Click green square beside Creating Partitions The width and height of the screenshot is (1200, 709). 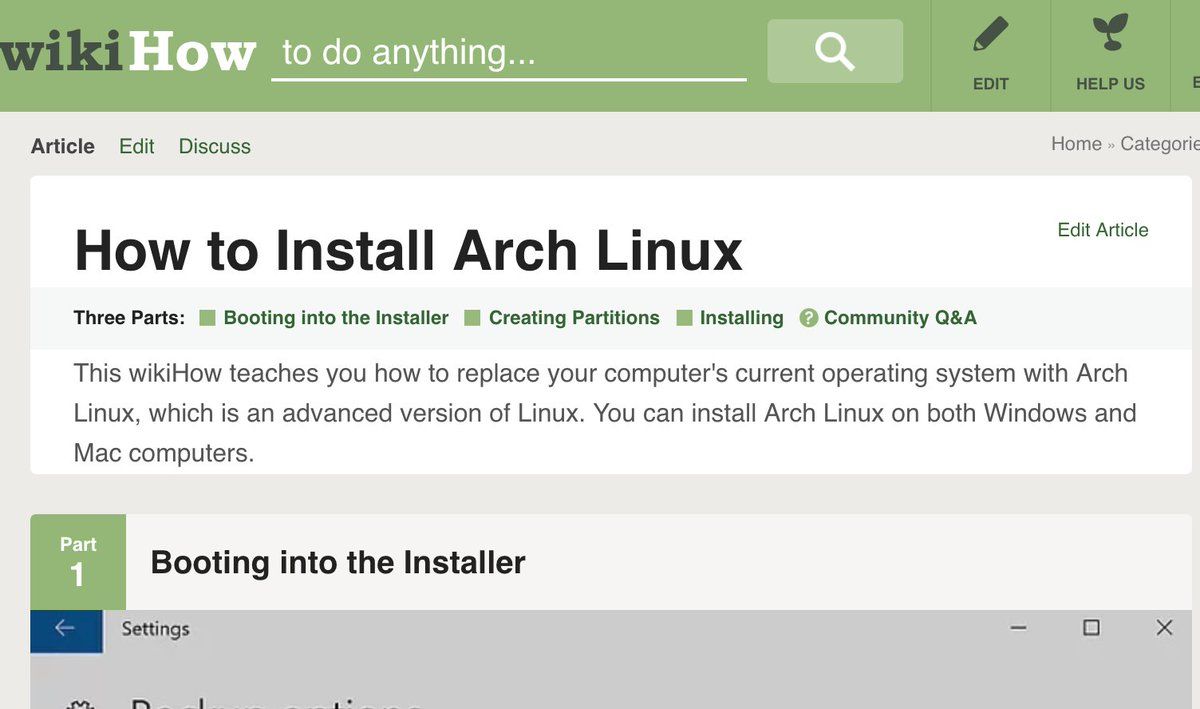point(473,318)
